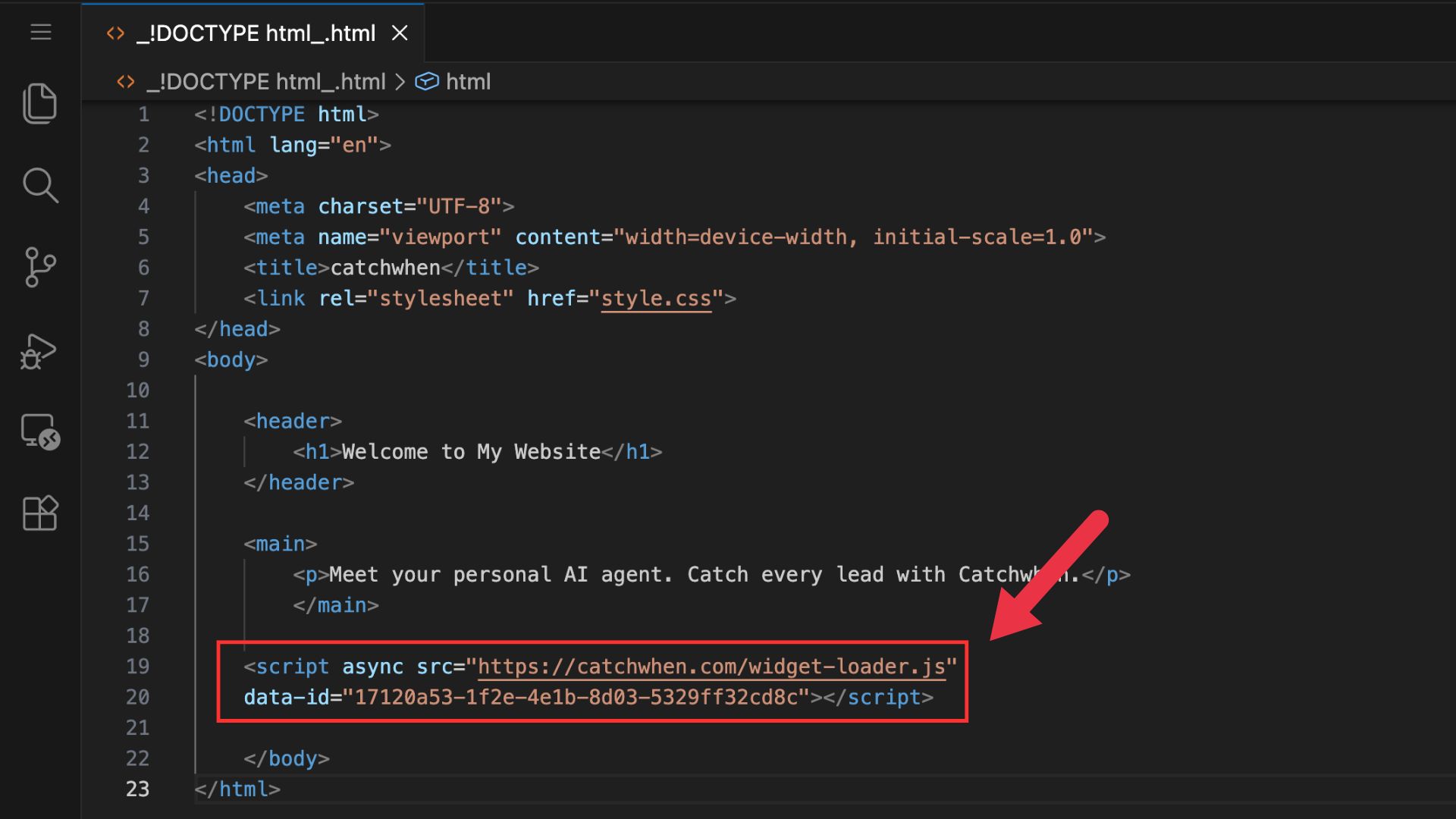Click lang="en" attribute on line 2
This screenshot has height=819, width=1456.
click(324, 145)
